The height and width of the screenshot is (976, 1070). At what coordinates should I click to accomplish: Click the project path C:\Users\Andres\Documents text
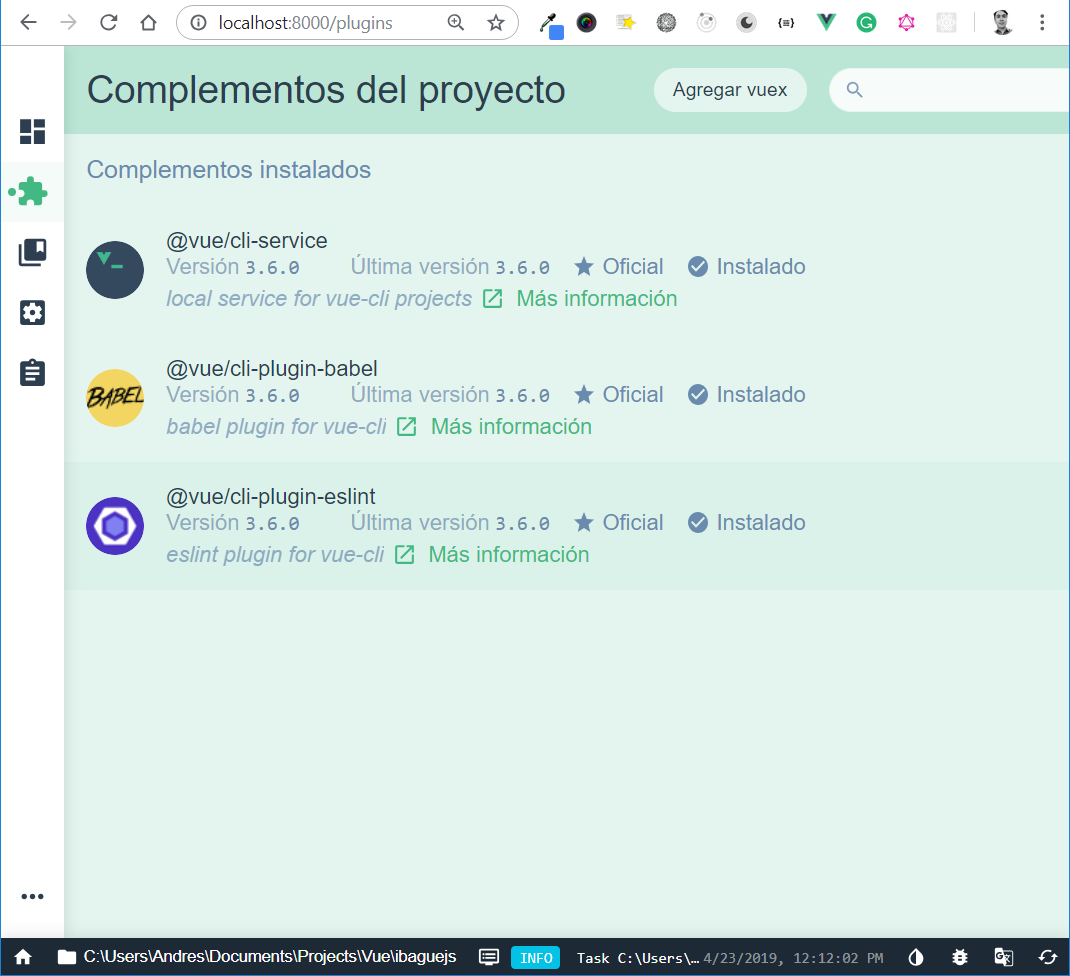pos(270,957)
